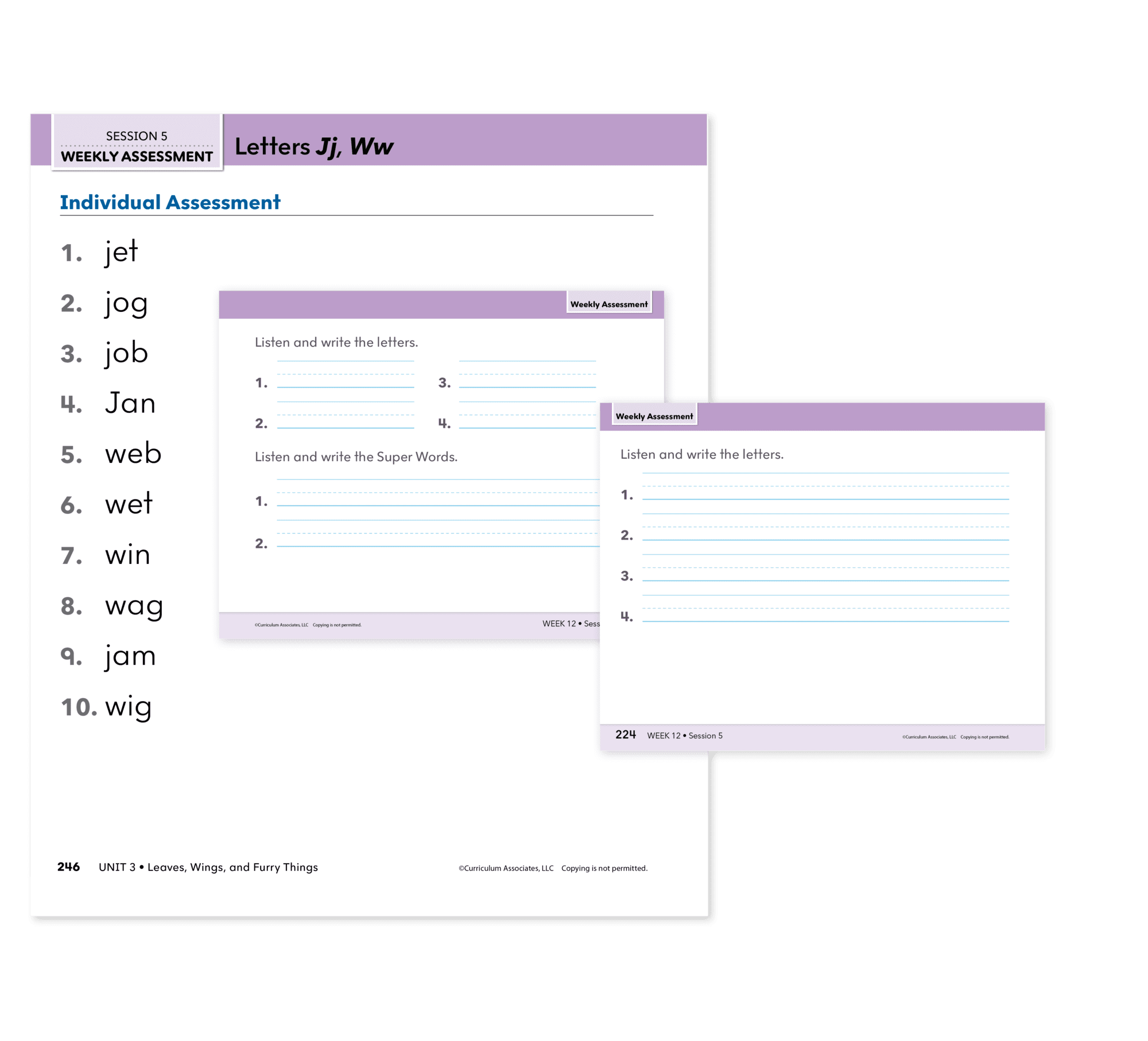
Task: Click the 'SESSION 5' header label
Action: (137, 136)
